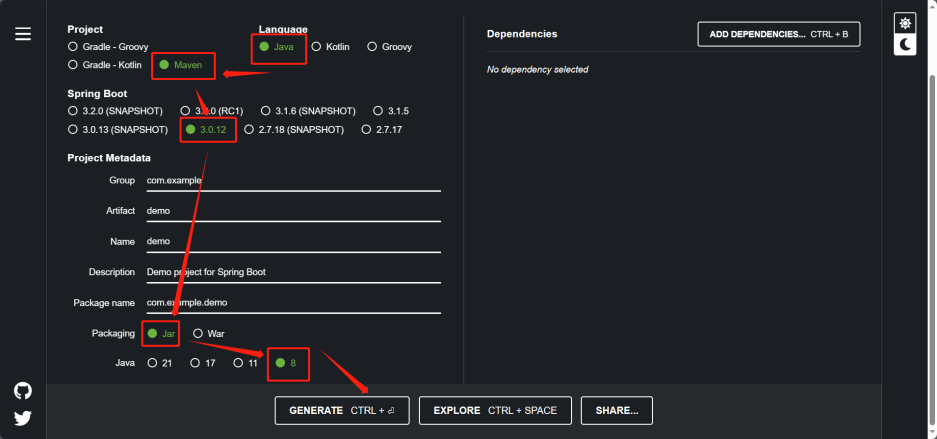Click the 'Spring Boot' heading

tap(97, 94)
